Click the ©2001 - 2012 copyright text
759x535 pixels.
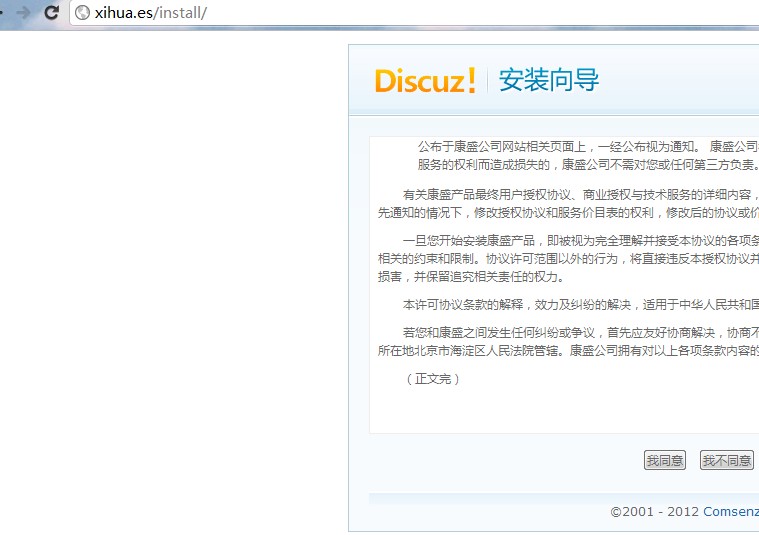[x=654, y=512]
